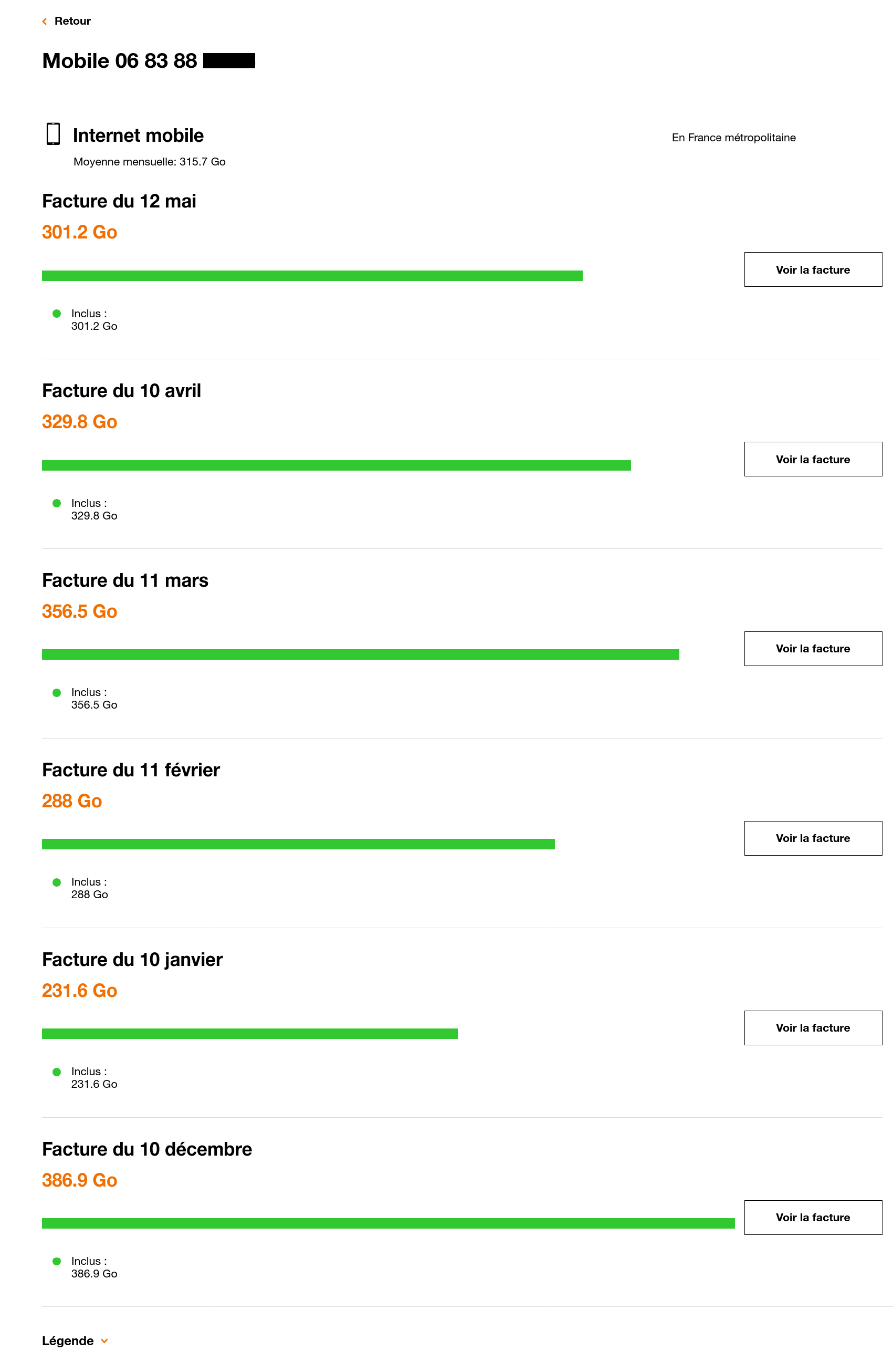The width and height of the screenshot is (893, 1372).
Task: Click the Légende label text
Action: point(67,1341)
